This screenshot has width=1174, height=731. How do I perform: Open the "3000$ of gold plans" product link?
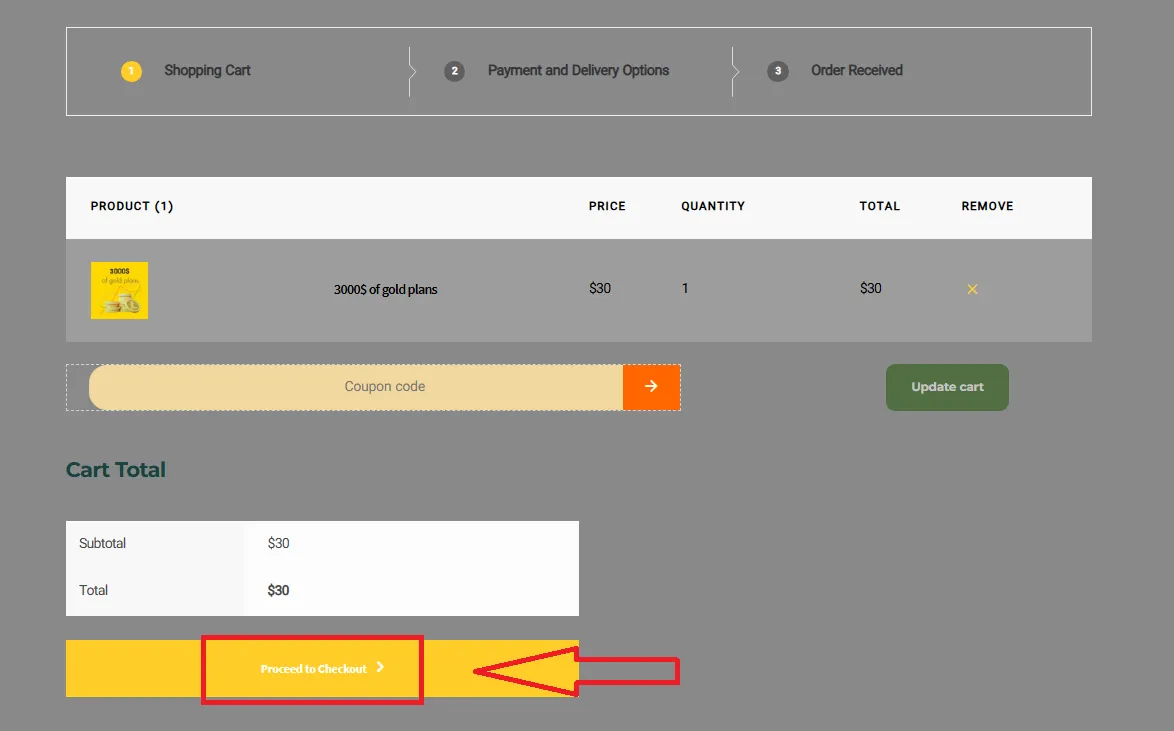point(385,290)
